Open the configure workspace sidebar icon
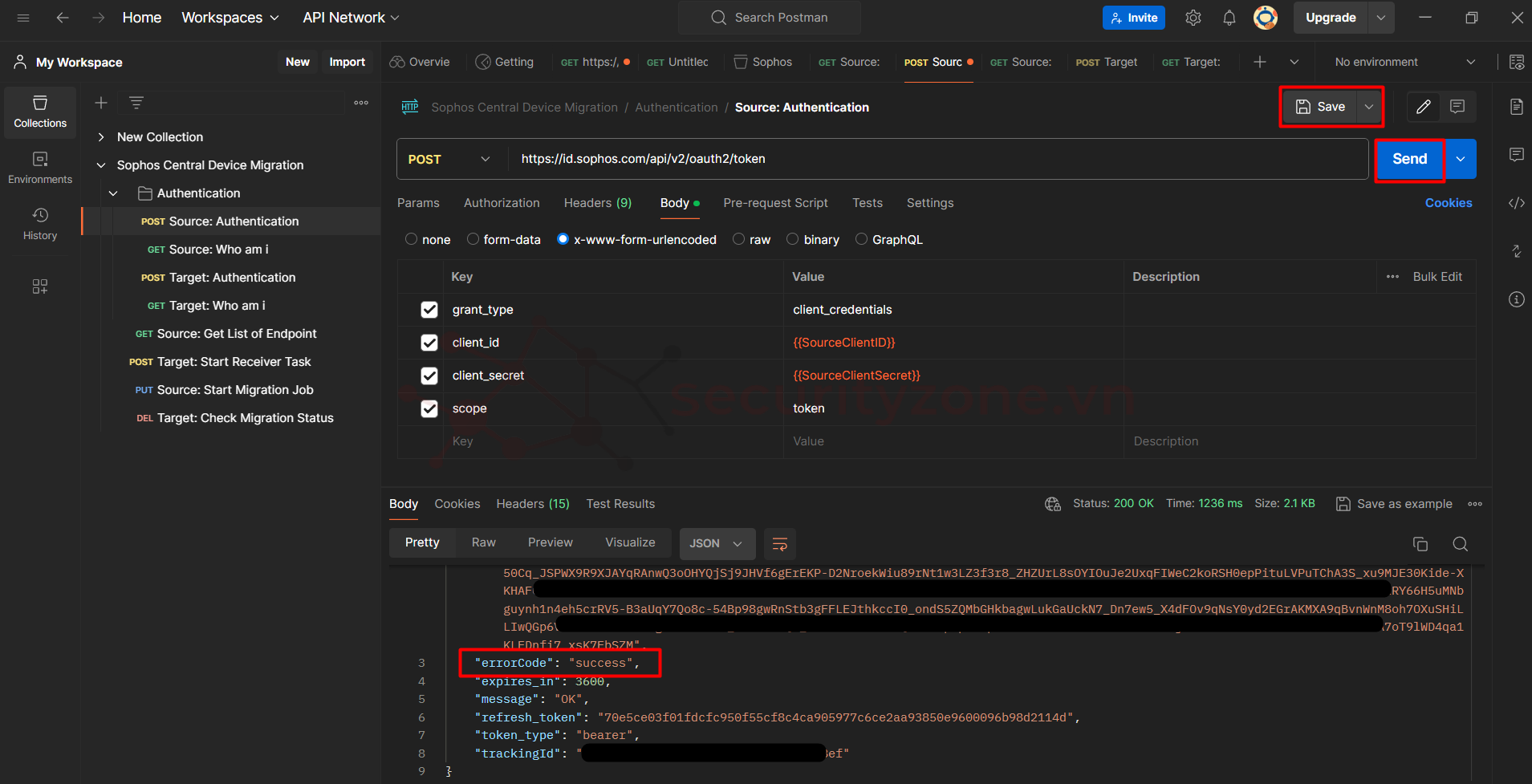1532x784 pixels. [x=40, y=286]
